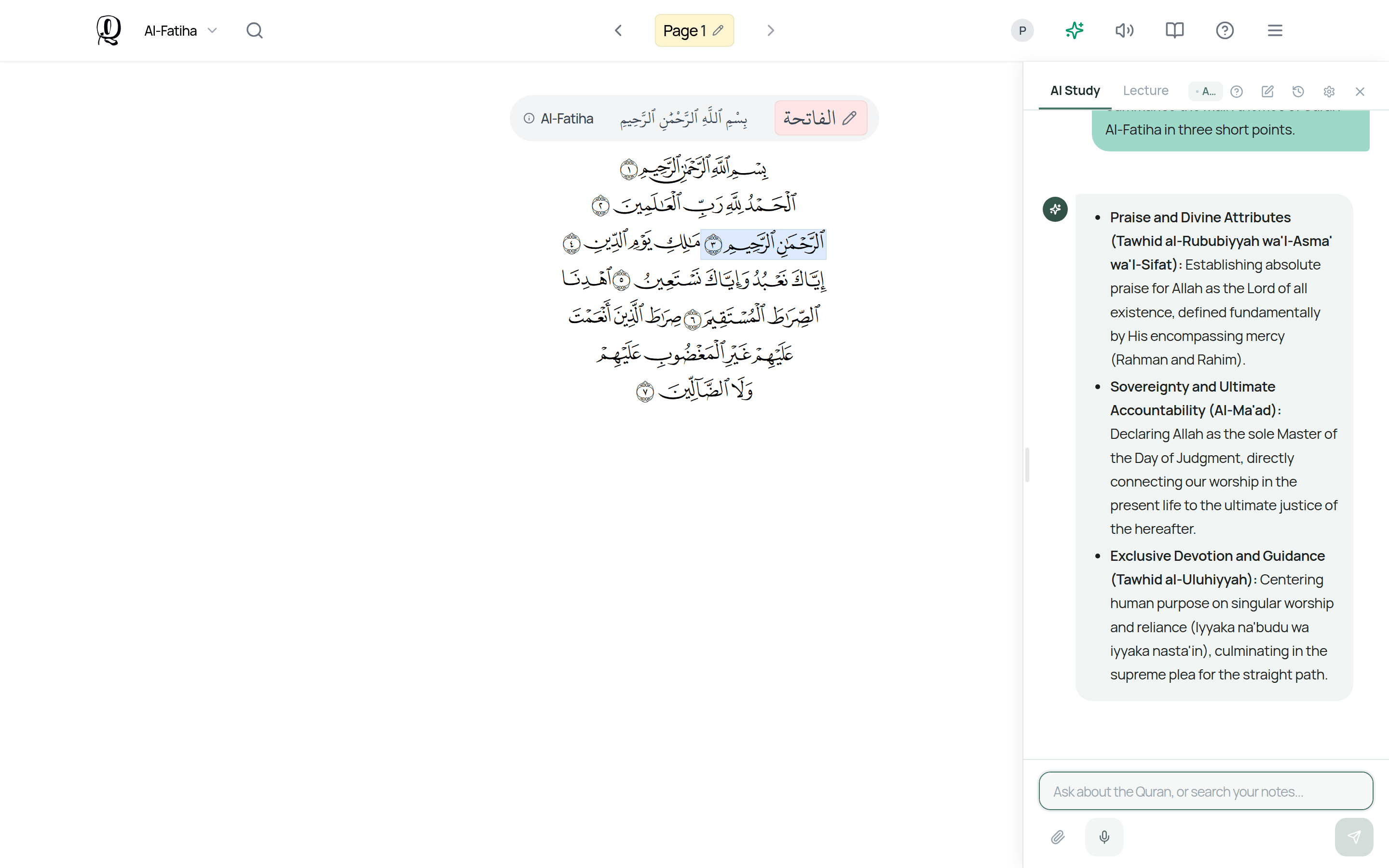Click the verse 6 end marker
The width and height of the screenshot is (1389, 868).
coord(693,319)
